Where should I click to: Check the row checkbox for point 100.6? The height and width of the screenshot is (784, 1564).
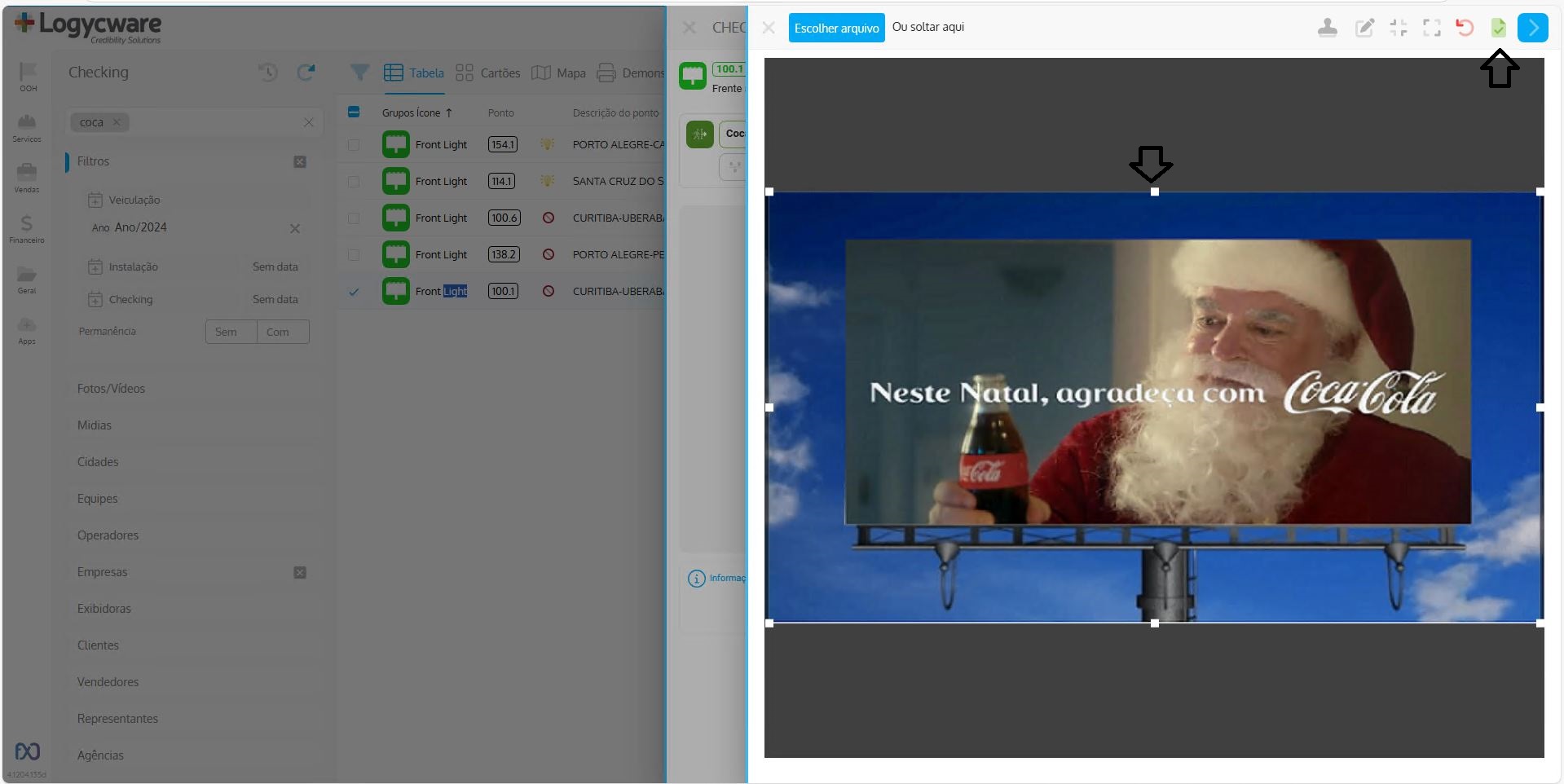pos(354,218)
